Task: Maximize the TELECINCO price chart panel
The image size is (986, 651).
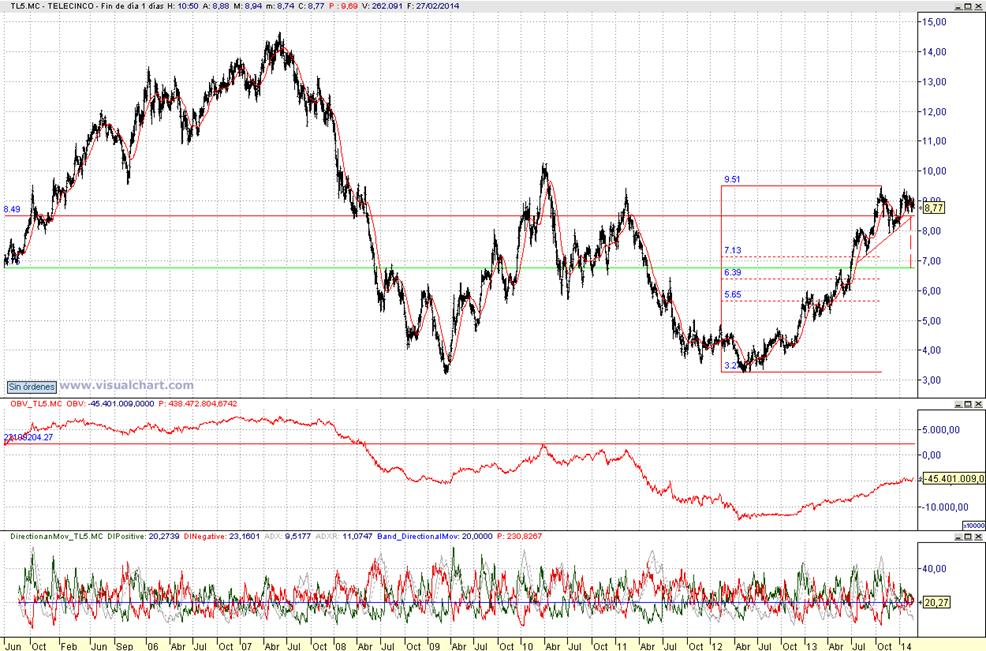Action: point(968,6)
